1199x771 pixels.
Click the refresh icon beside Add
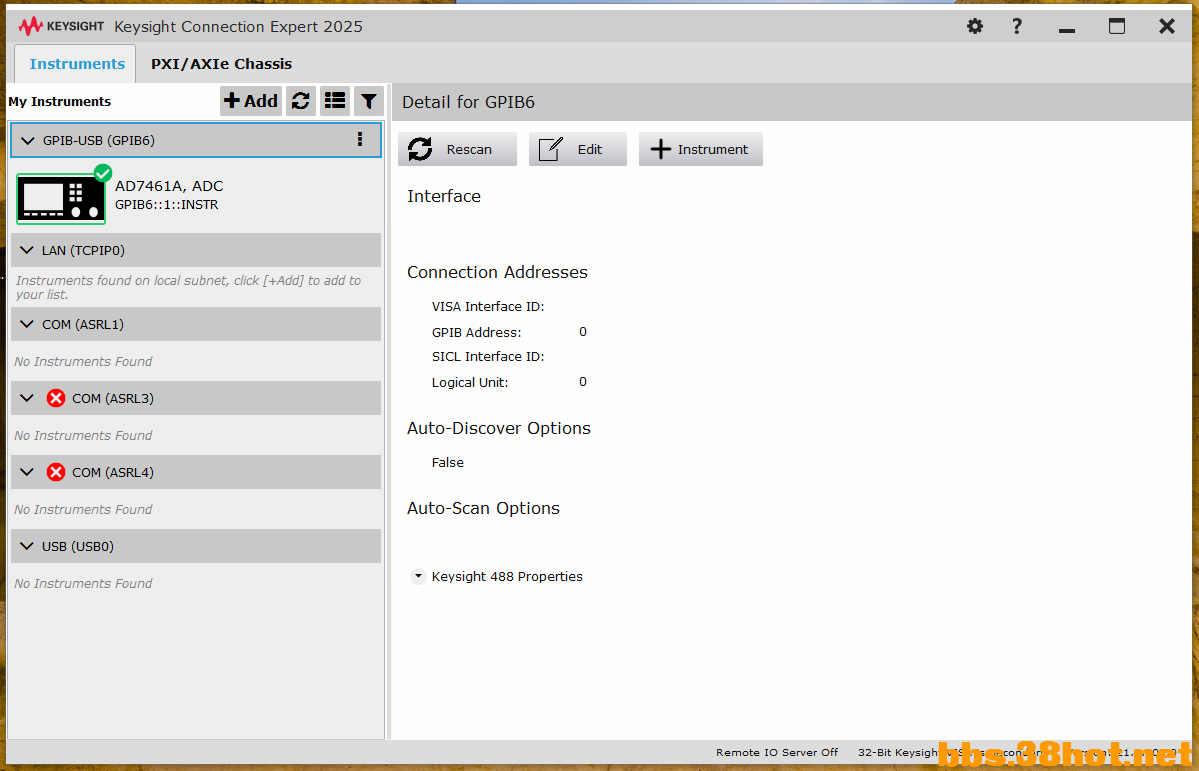[301, 101]
